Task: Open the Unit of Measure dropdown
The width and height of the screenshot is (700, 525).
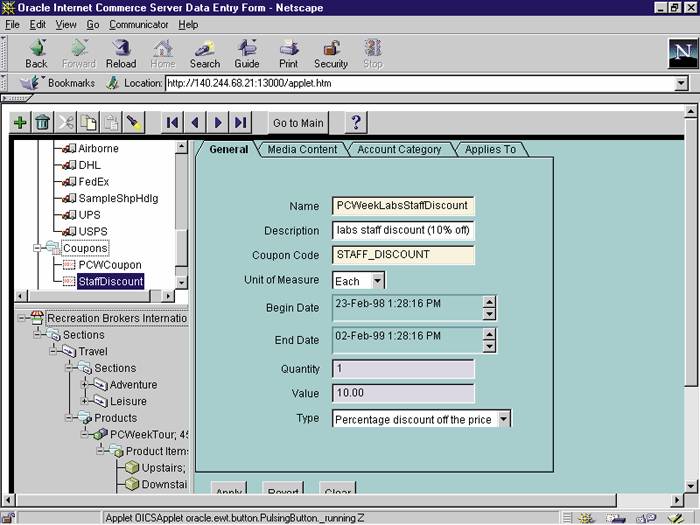Action: pos(378,281)
